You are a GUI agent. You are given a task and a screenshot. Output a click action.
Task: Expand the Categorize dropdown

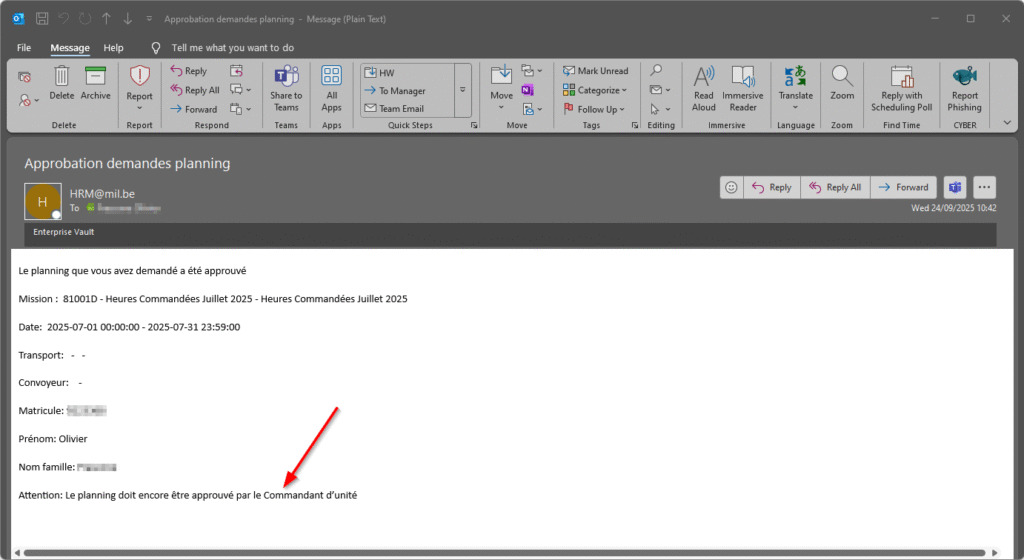[x=595, y=90]
